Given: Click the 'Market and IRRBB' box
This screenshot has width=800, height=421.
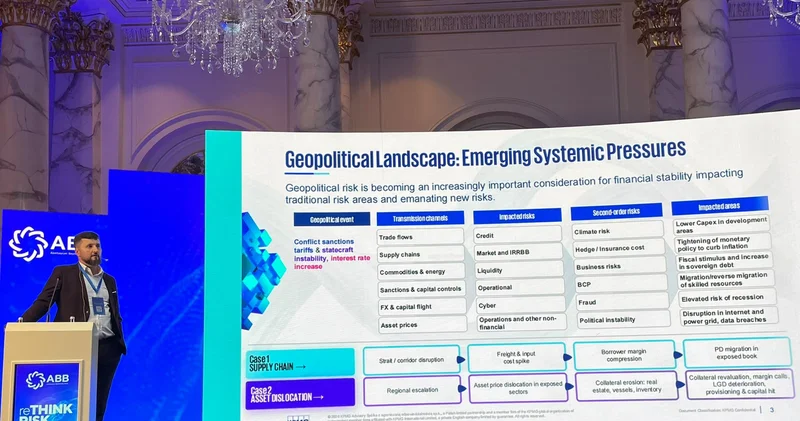Looking at the screenshot, I should 519,252.
